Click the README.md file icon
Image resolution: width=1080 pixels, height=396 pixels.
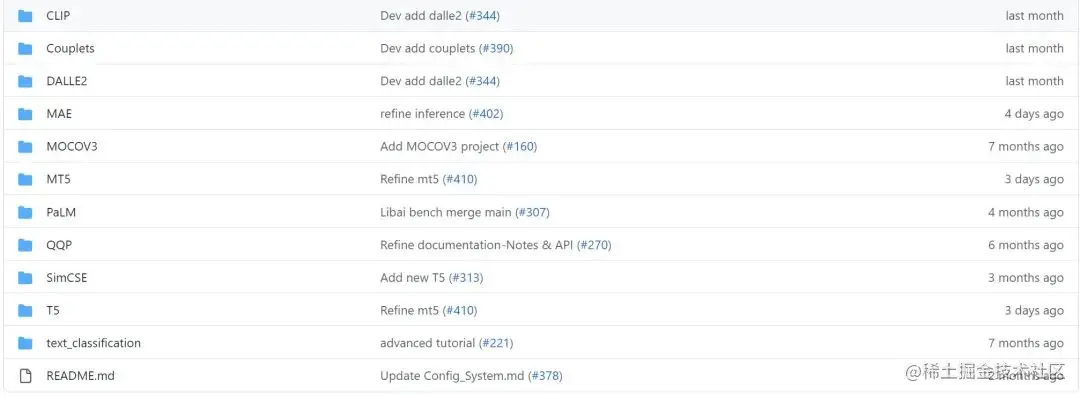tap(25, 376)
